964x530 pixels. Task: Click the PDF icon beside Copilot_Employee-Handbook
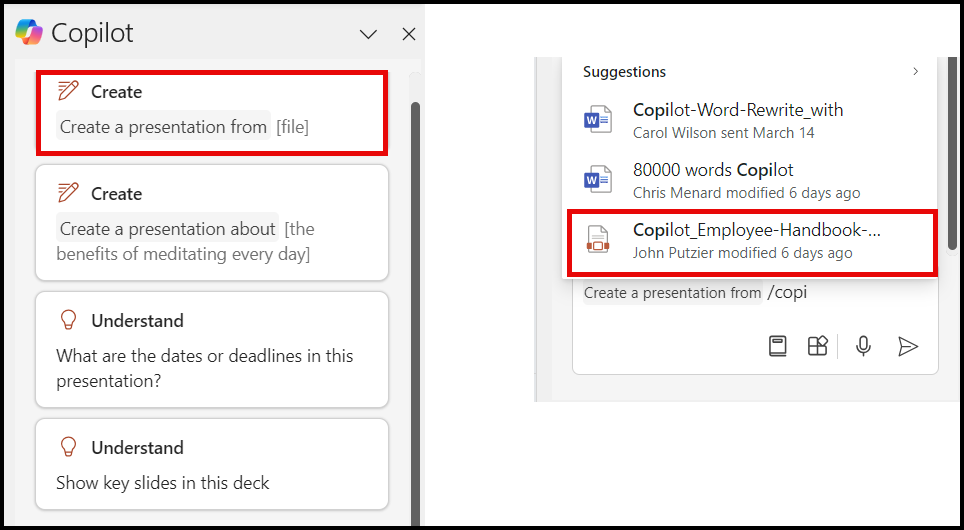click(598, 240)
